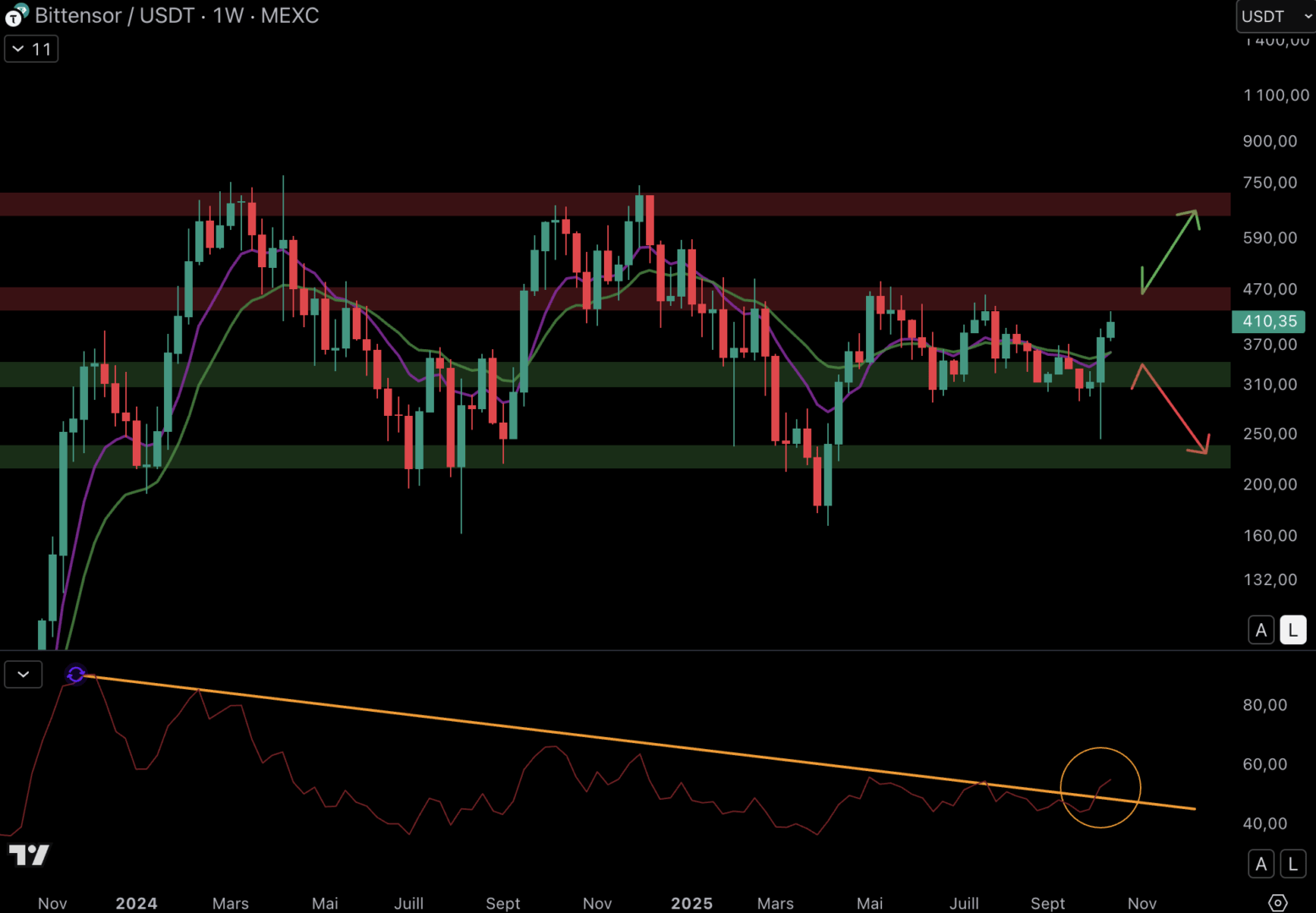
Task: Click the purple sync icon on the indicator
Action: pyautogui.click(x=76, y=674)
